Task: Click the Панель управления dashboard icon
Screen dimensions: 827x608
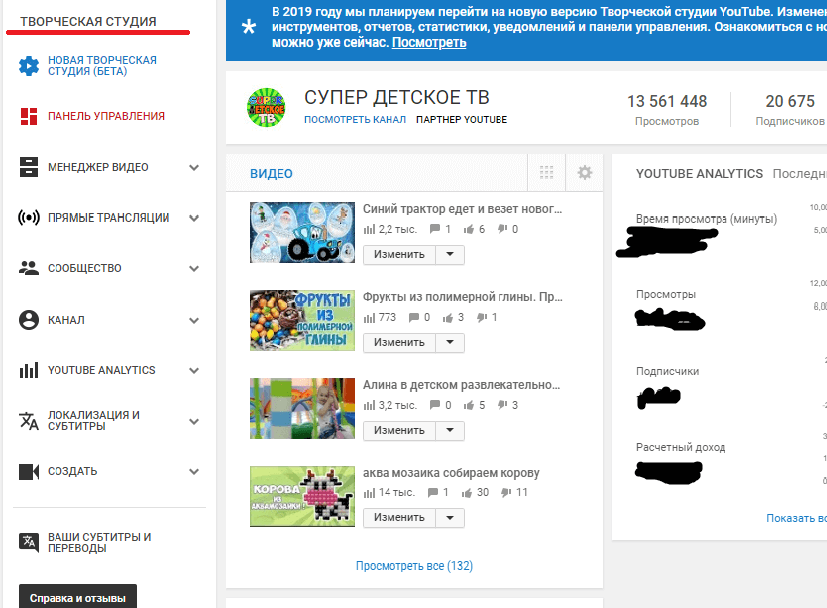Action: pos(29,116)
